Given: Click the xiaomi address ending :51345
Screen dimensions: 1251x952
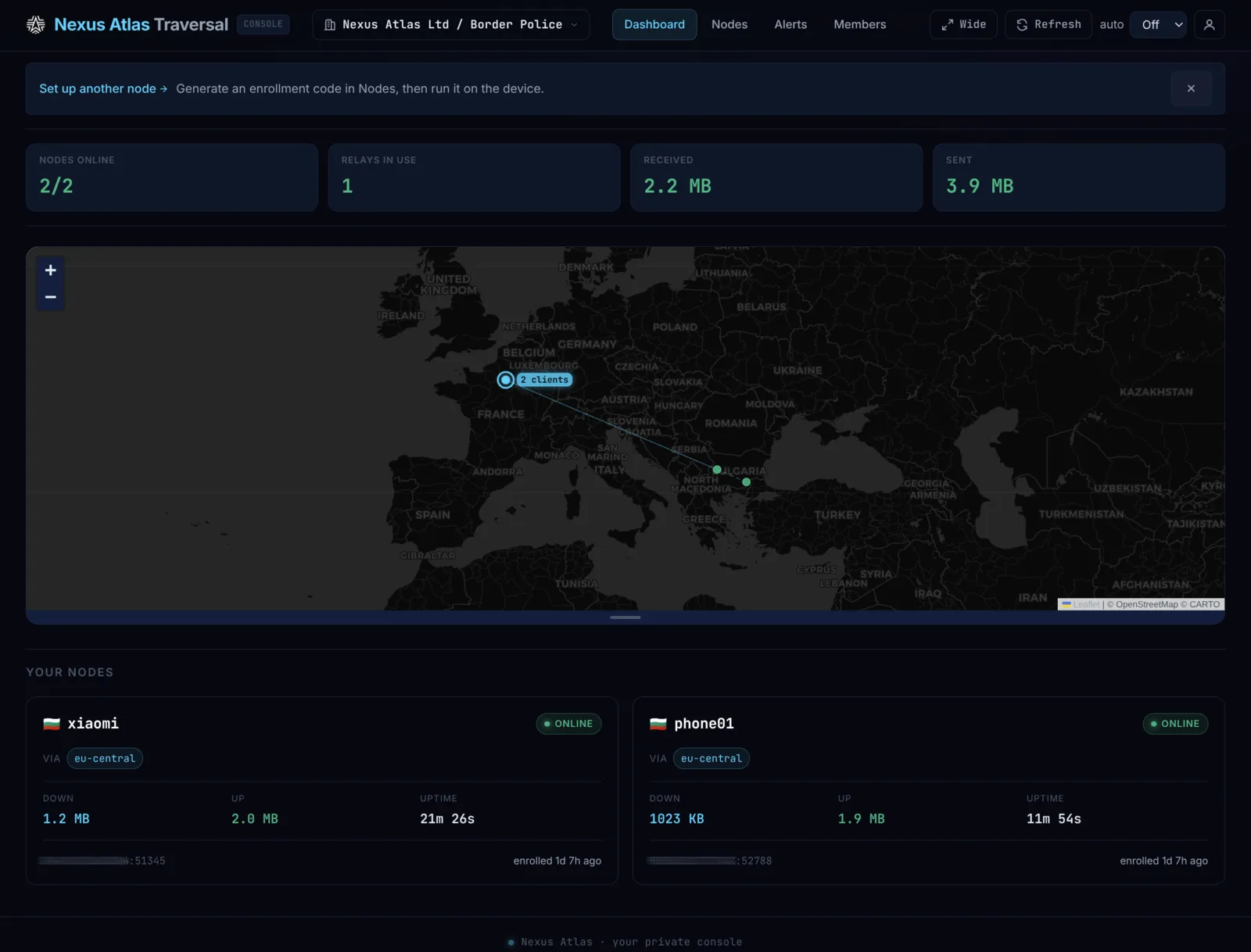Looking at the screenshot, I should point(102,861).
